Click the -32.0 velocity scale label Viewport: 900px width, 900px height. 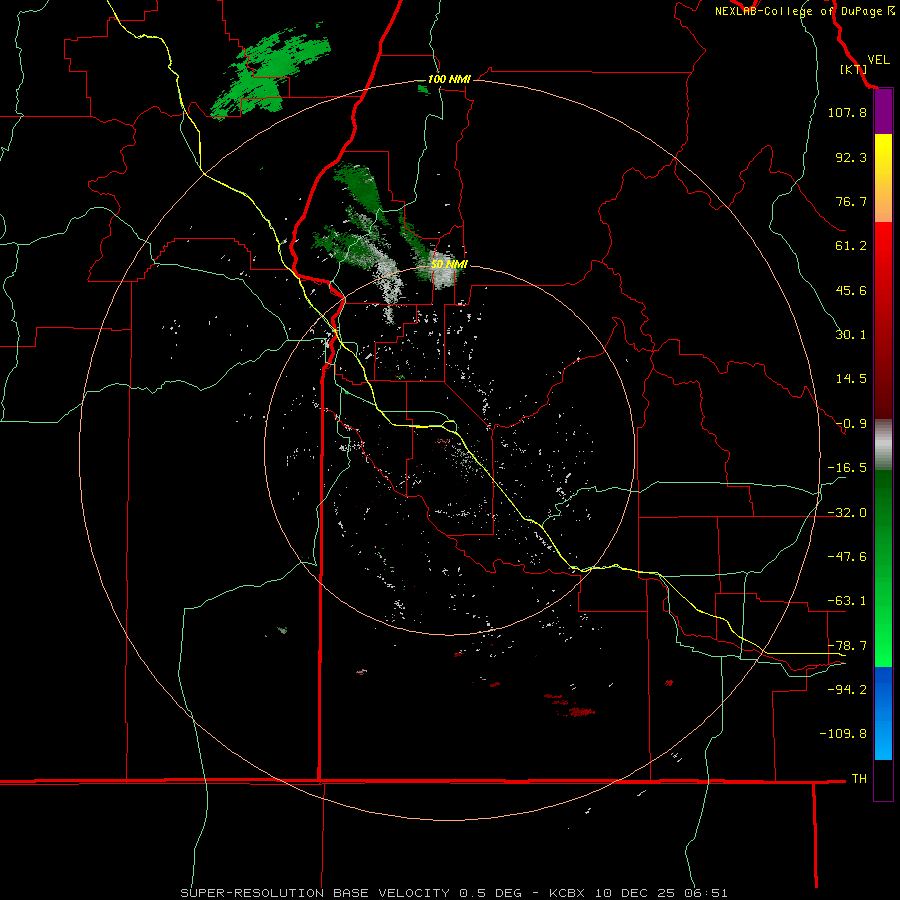tap(847, 513)
